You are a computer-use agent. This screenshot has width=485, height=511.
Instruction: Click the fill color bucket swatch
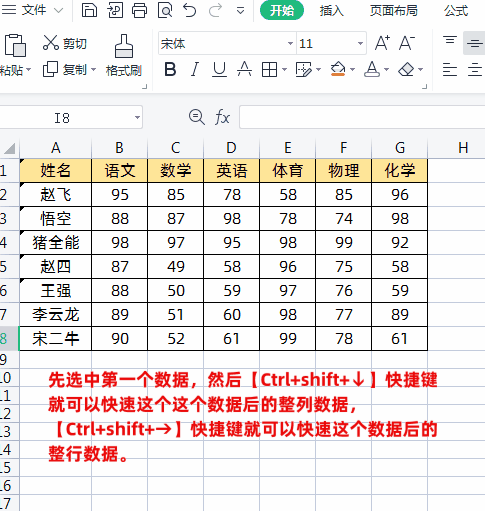click(338, 69)
